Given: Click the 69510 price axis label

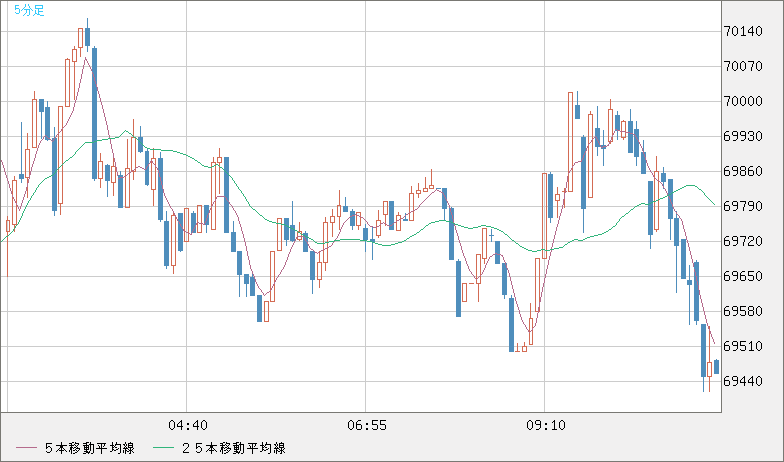Looking at the screenshot, I should click(743, 346).
